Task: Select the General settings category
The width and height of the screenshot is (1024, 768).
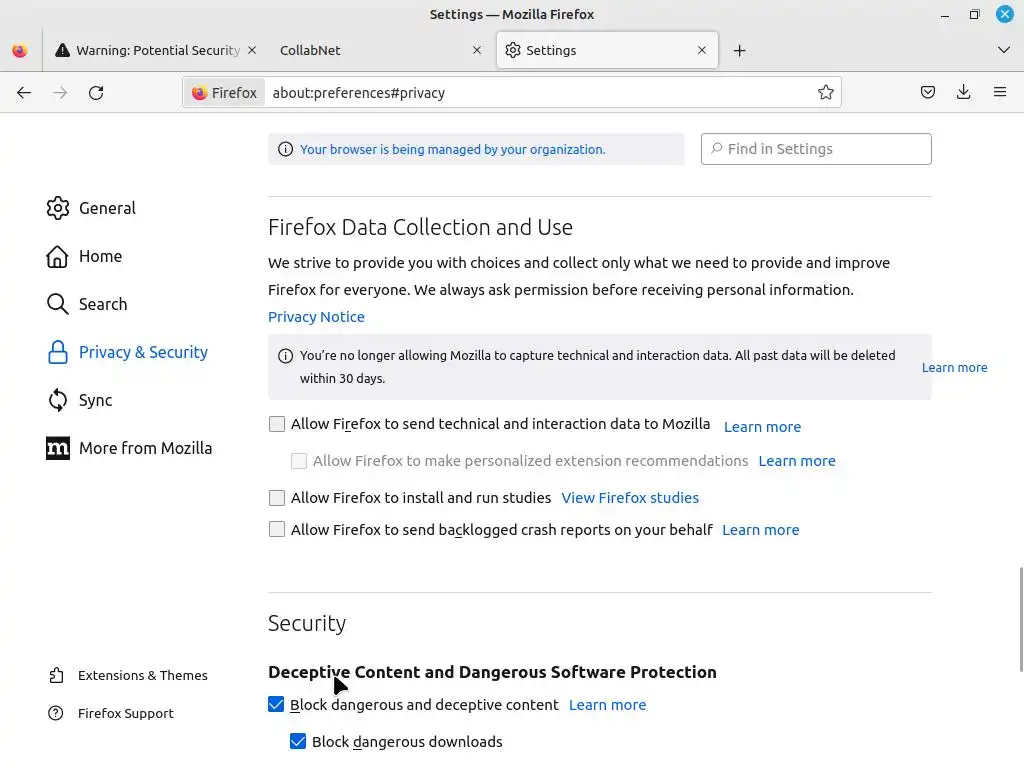Action: pos(106,208)
